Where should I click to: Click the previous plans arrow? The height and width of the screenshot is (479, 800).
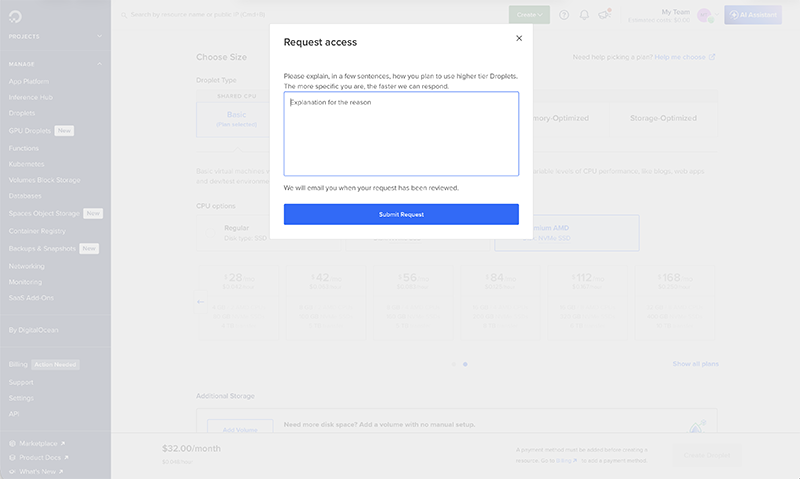pyautogui.click(x=201, y=301)
